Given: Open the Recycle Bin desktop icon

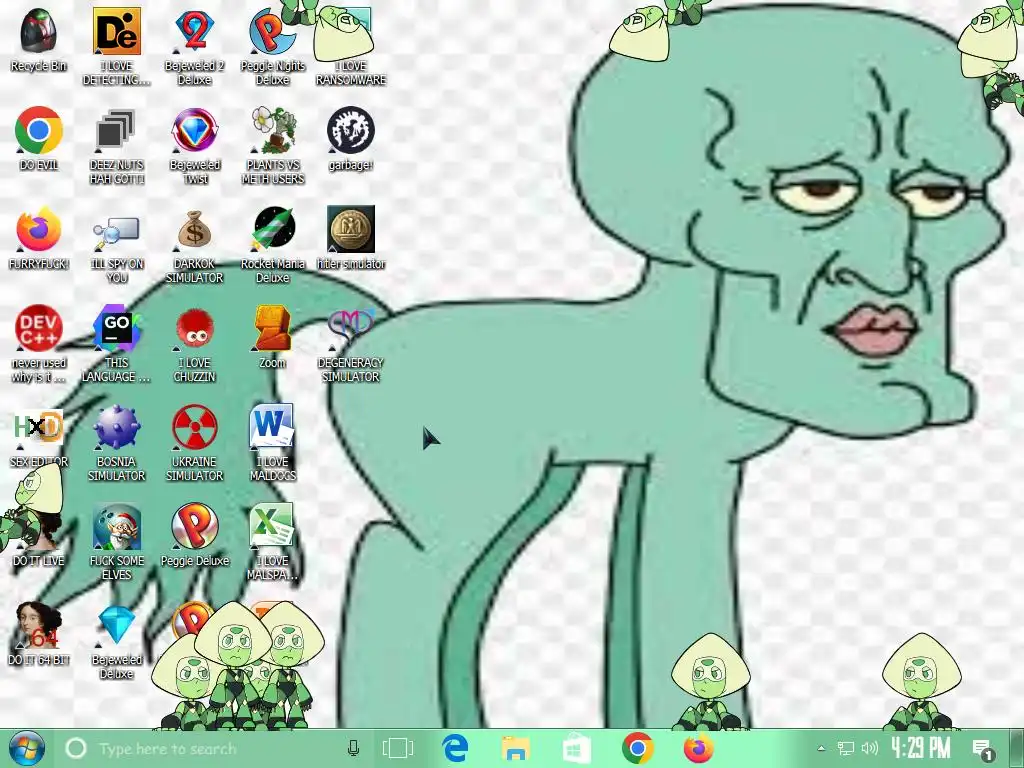Looking at the screenshot, I should 39,32.
